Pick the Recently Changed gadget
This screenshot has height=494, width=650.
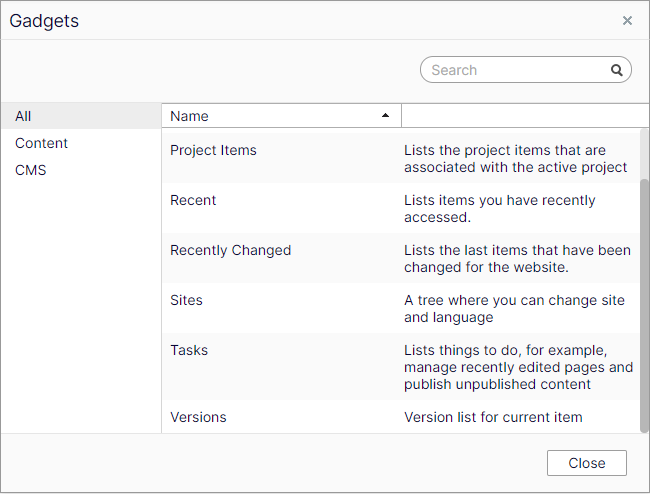(230, 250)
